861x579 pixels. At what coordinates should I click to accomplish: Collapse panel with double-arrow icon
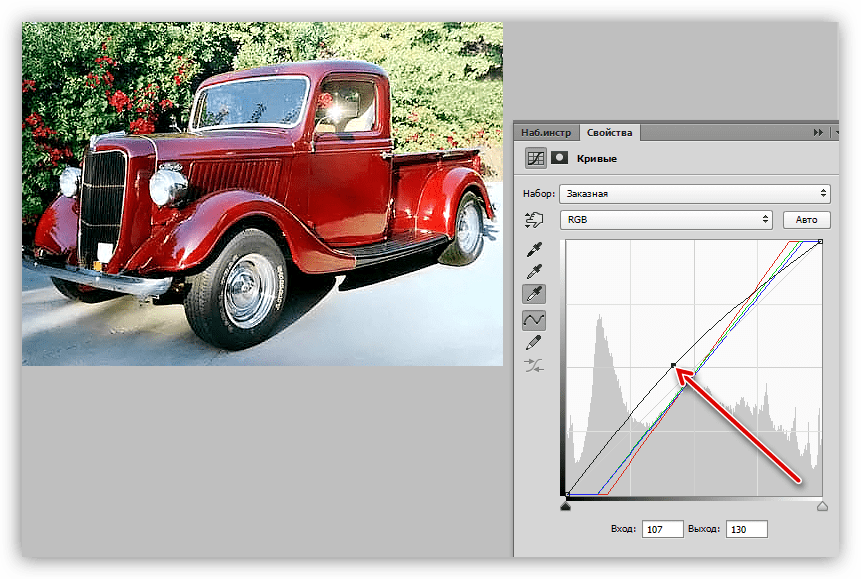click(x=818, y=132)
